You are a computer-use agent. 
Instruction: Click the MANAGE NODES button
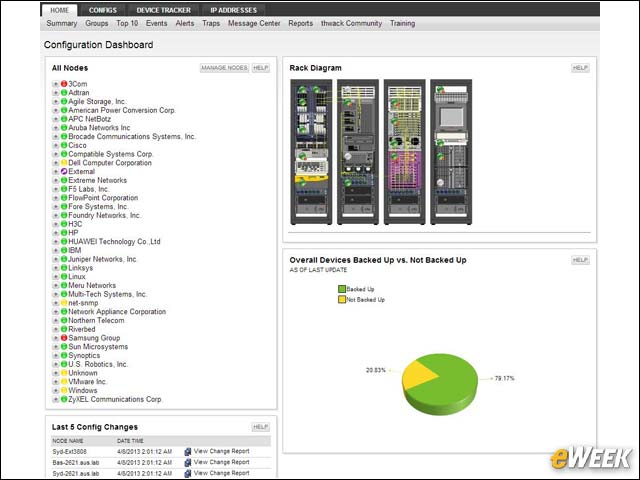pyautogui.click(x=224, y=68)
